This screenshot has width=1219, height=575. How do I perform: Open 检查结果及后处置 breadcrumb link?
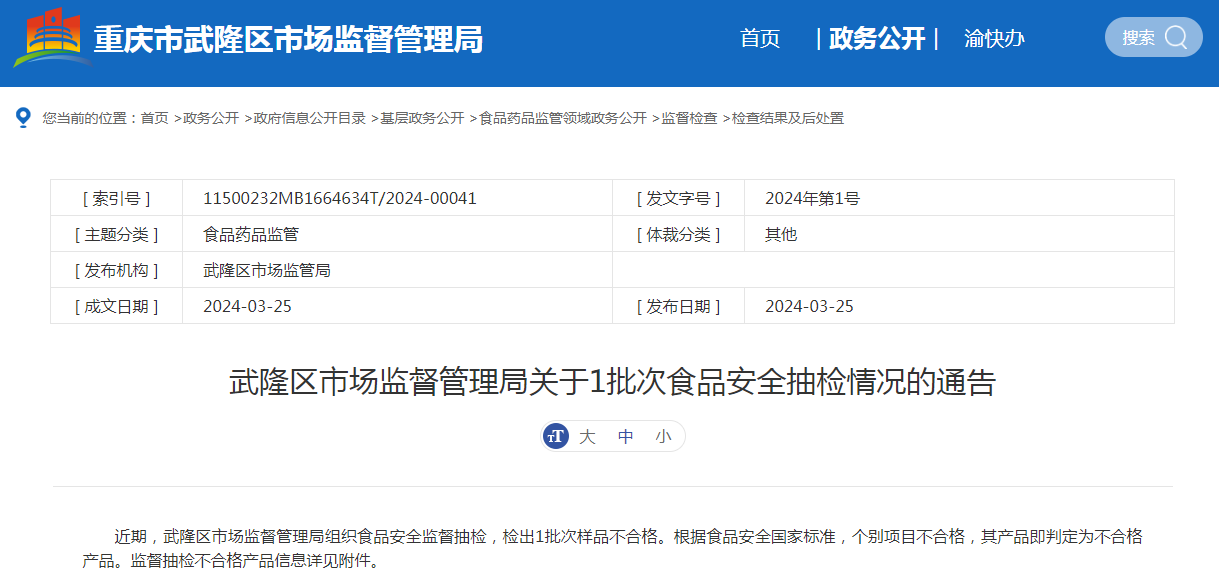tap(788, 118)
